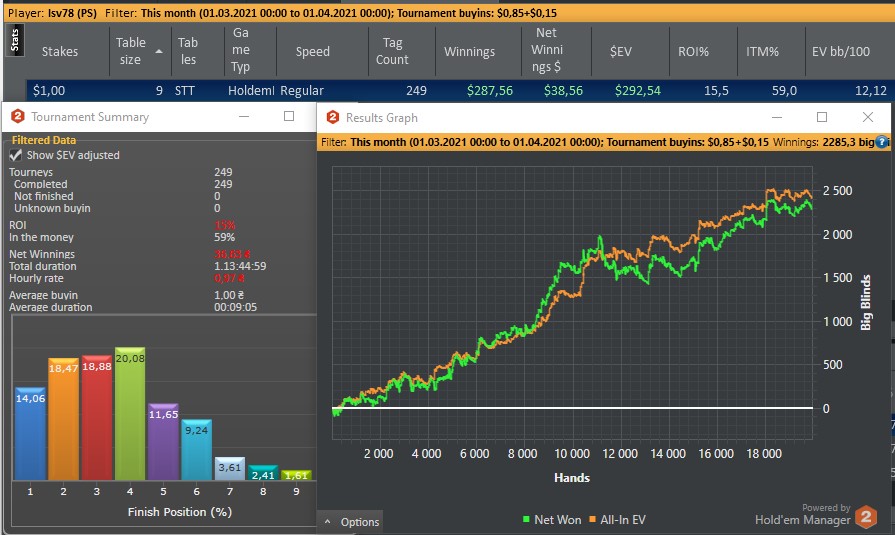Sort by the Game Type column header
The width and height of the screenshot is (895, 535).
241,50
